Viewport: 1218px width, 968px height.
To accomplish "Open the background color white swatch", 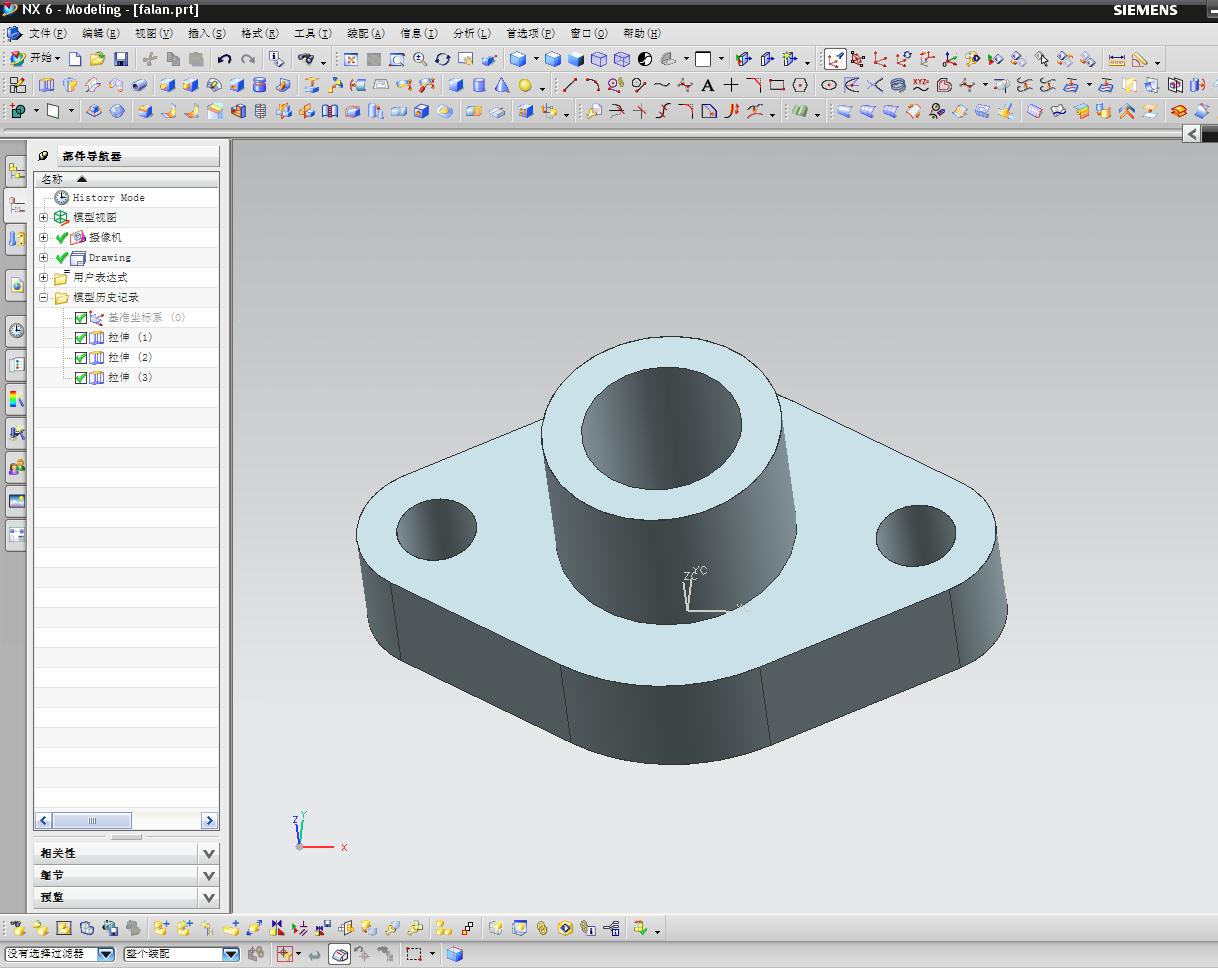I will point(703,59).
